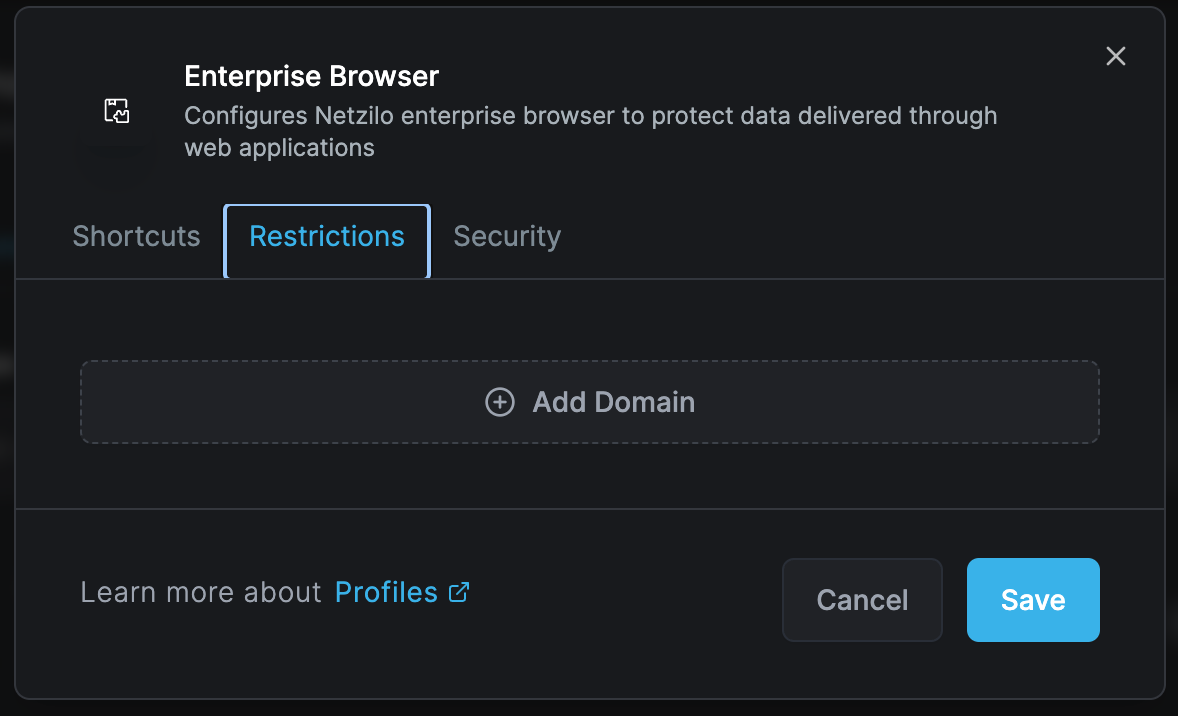The width and height of the screenshot is (1178, 716).
Task: Click the divider line below the tabs
Action: tap(800, 279)
